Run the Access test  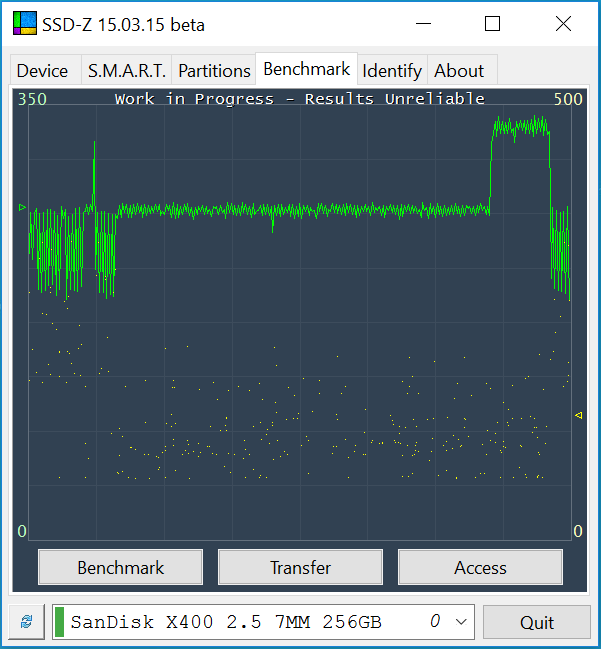[x=480, y=567]
